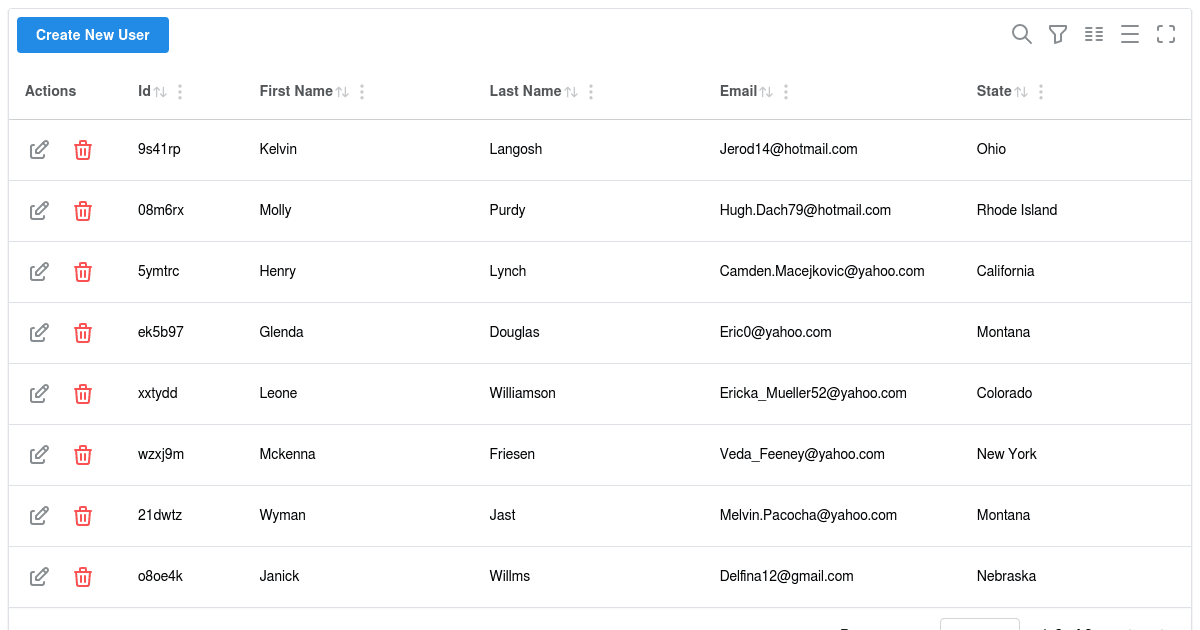Toggle full screen table view
This screenshot has height=630, width=1200.
coord(1165,35)
